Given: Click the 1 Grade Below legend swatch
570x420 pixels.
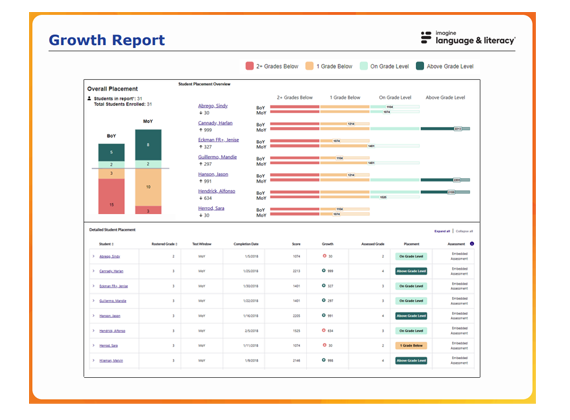Looking at the screenshot, I should (x=309, y=66).
